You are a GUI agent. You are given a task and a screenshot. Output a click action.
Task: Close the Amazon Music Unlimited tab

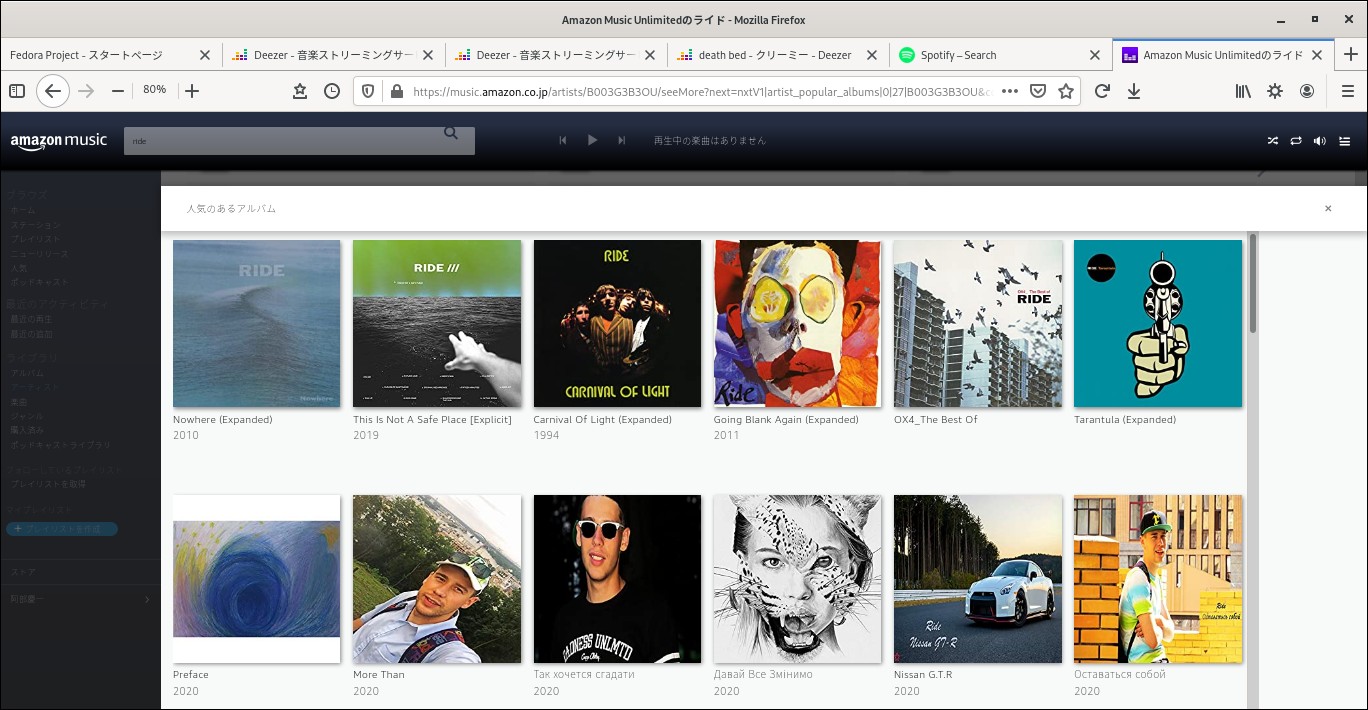[x=1317, y=55]
